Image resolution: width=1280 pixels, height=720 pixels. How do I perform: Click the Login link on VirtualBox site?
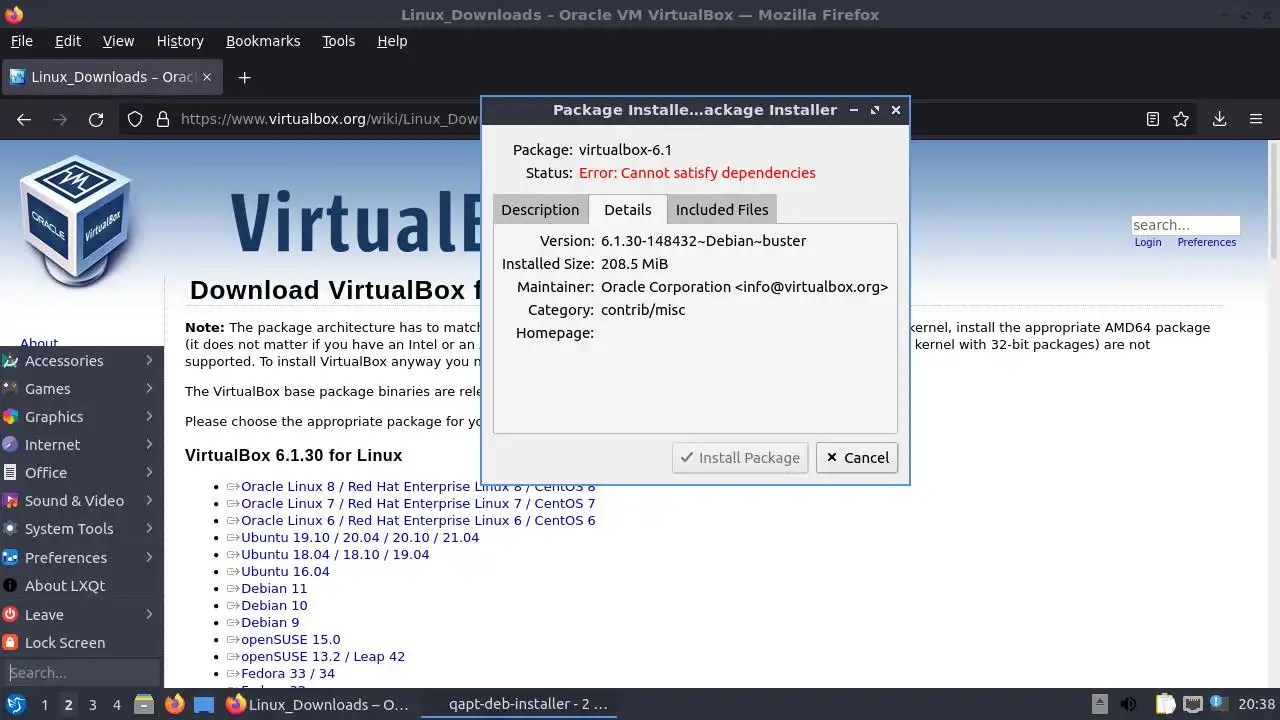tap(1148, 242)
